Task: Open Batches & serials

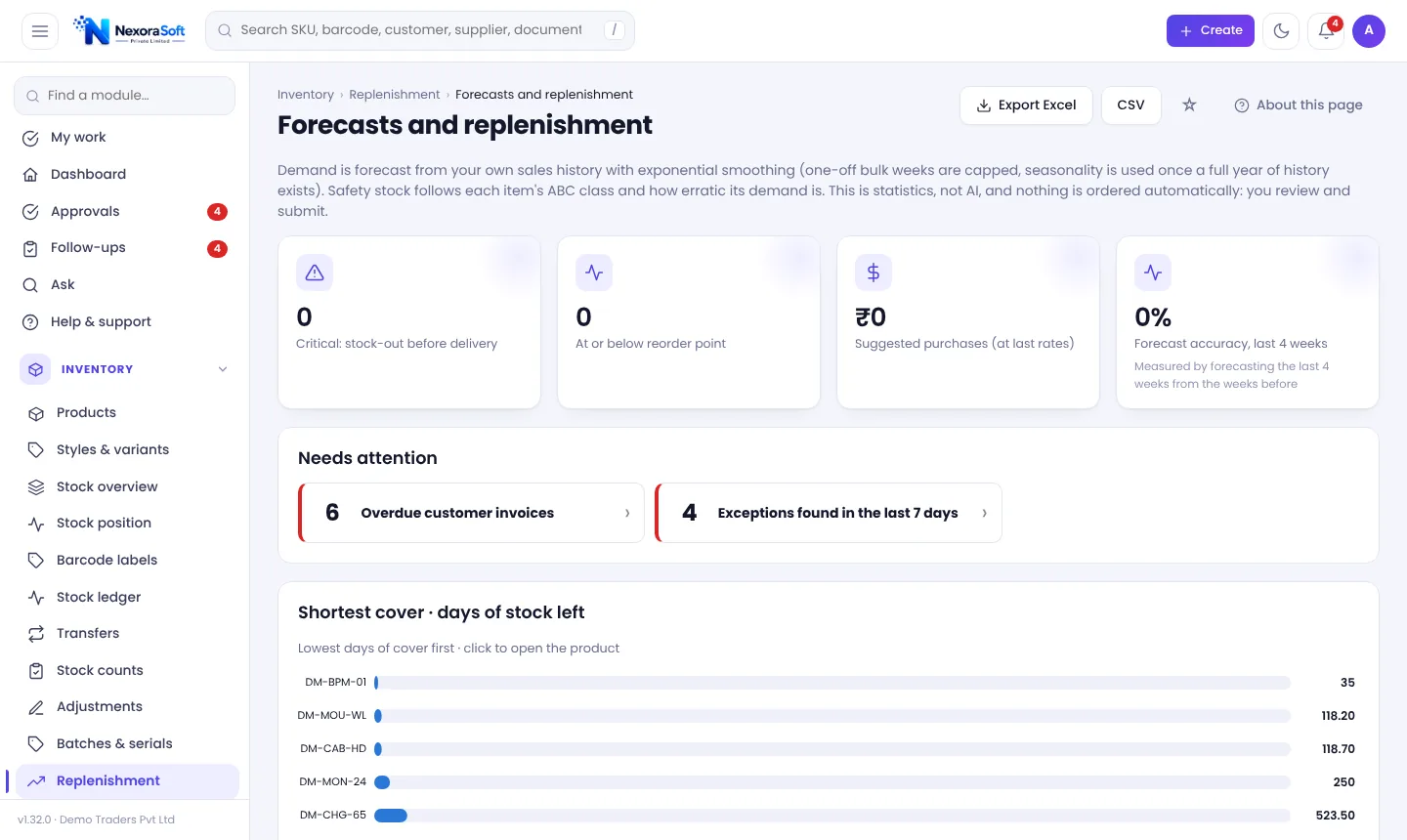Action: pyautogui.click(x=128, y=744)
